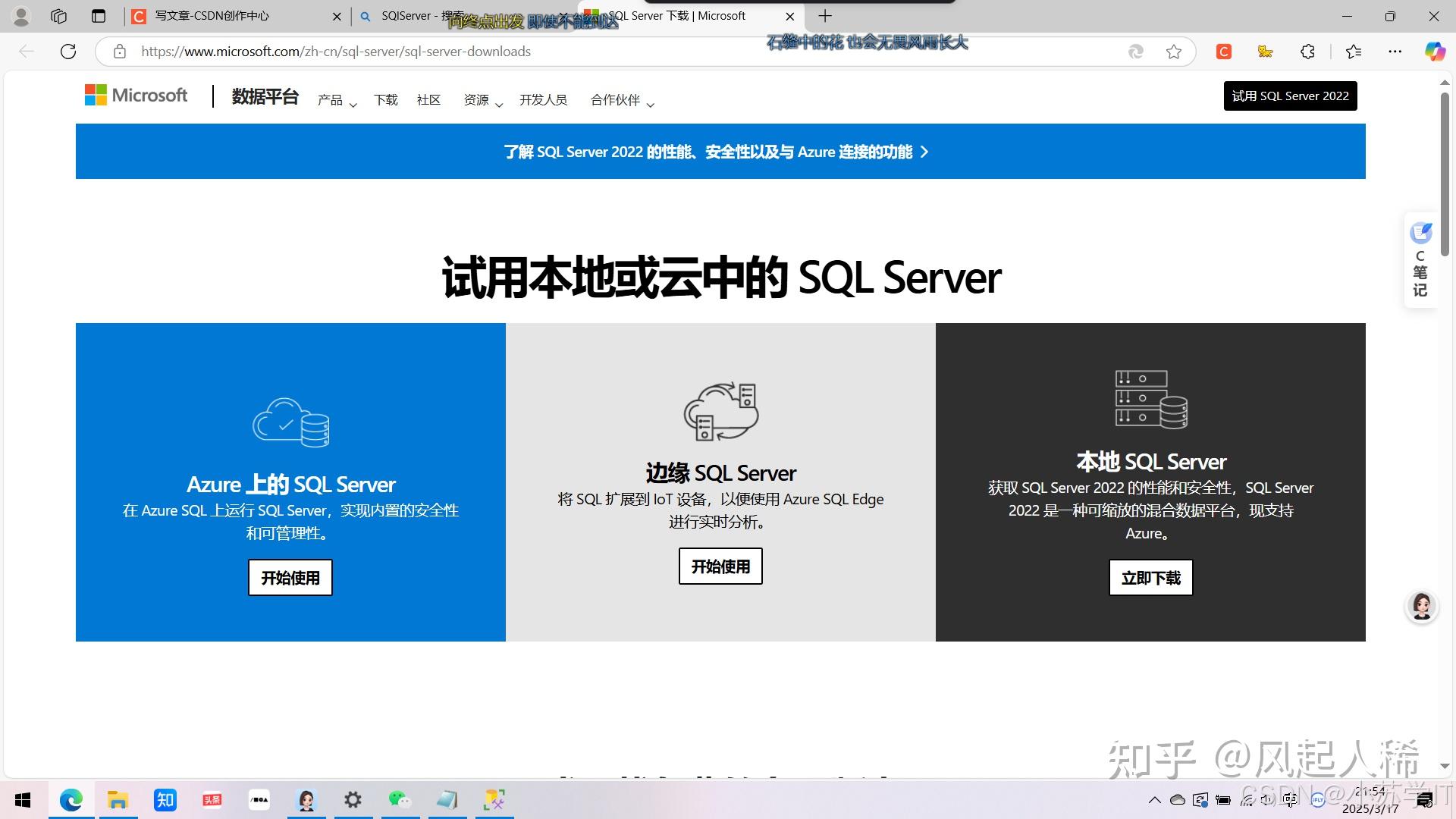Open the Favorites list icon

[x=1354, y=52]
